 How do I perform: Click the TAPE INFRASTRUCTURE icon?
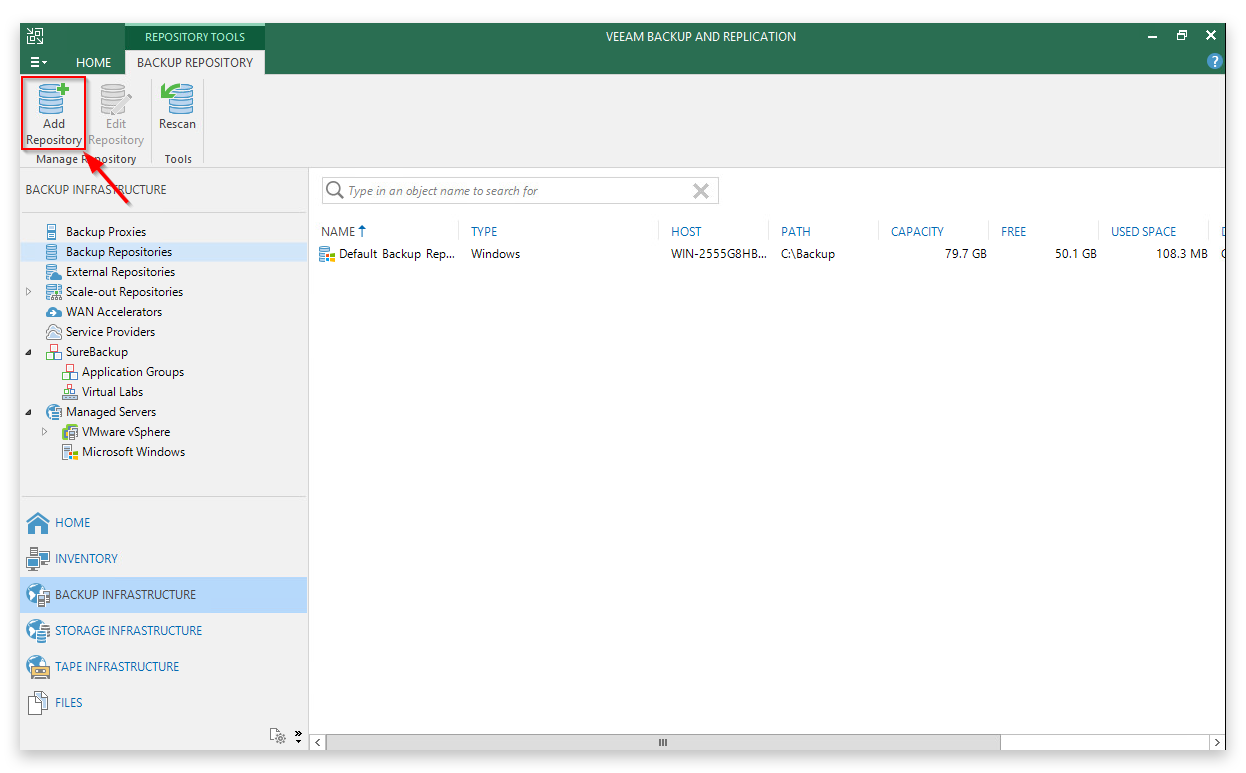[x=38, y=667]
